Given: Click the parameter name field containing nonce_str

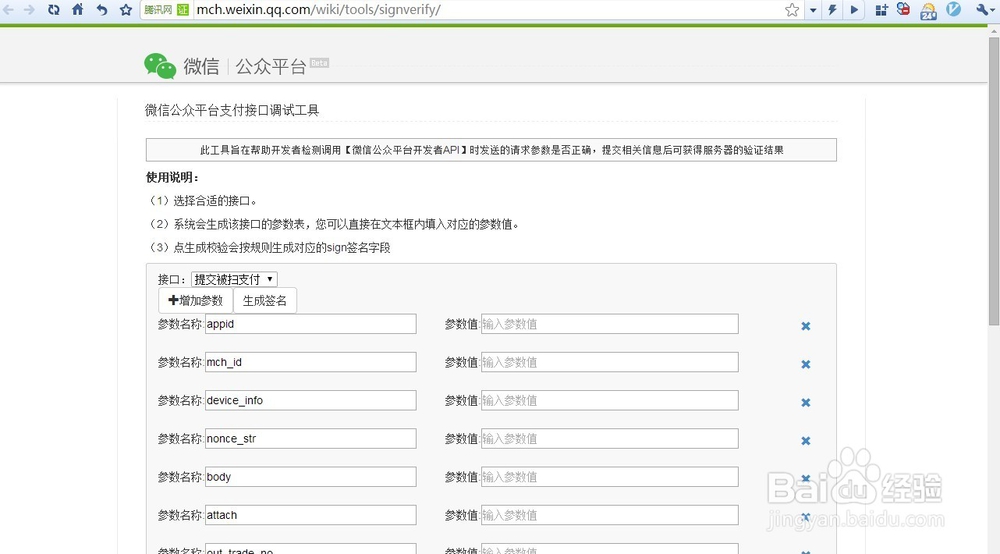Looking at the screenshot, I should [311, 439].
